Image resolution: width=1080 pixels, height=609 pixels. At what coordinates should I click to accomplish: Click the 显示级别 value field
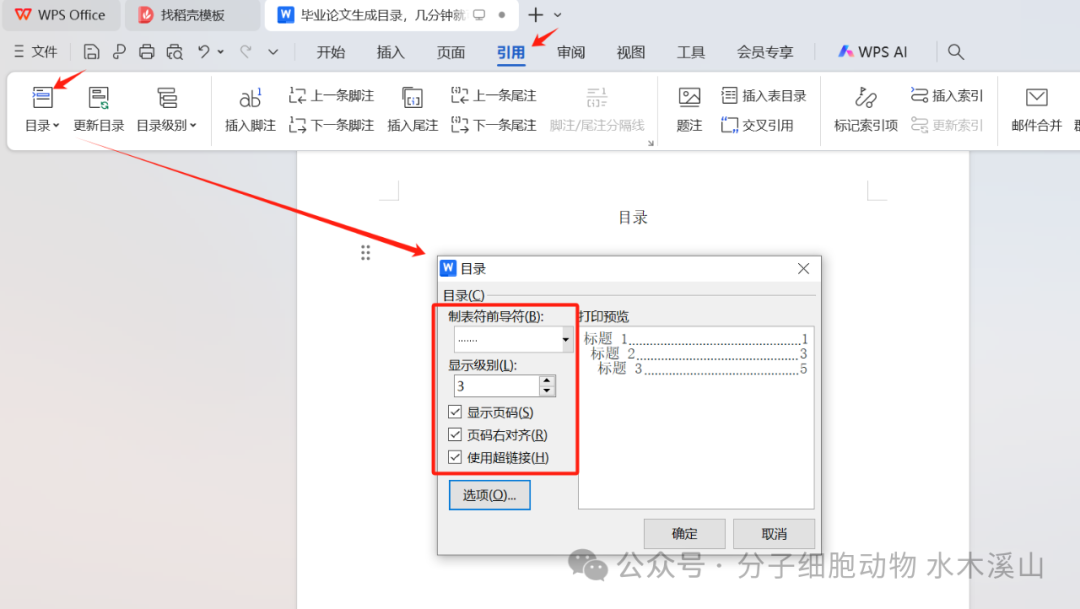[496, 386]
